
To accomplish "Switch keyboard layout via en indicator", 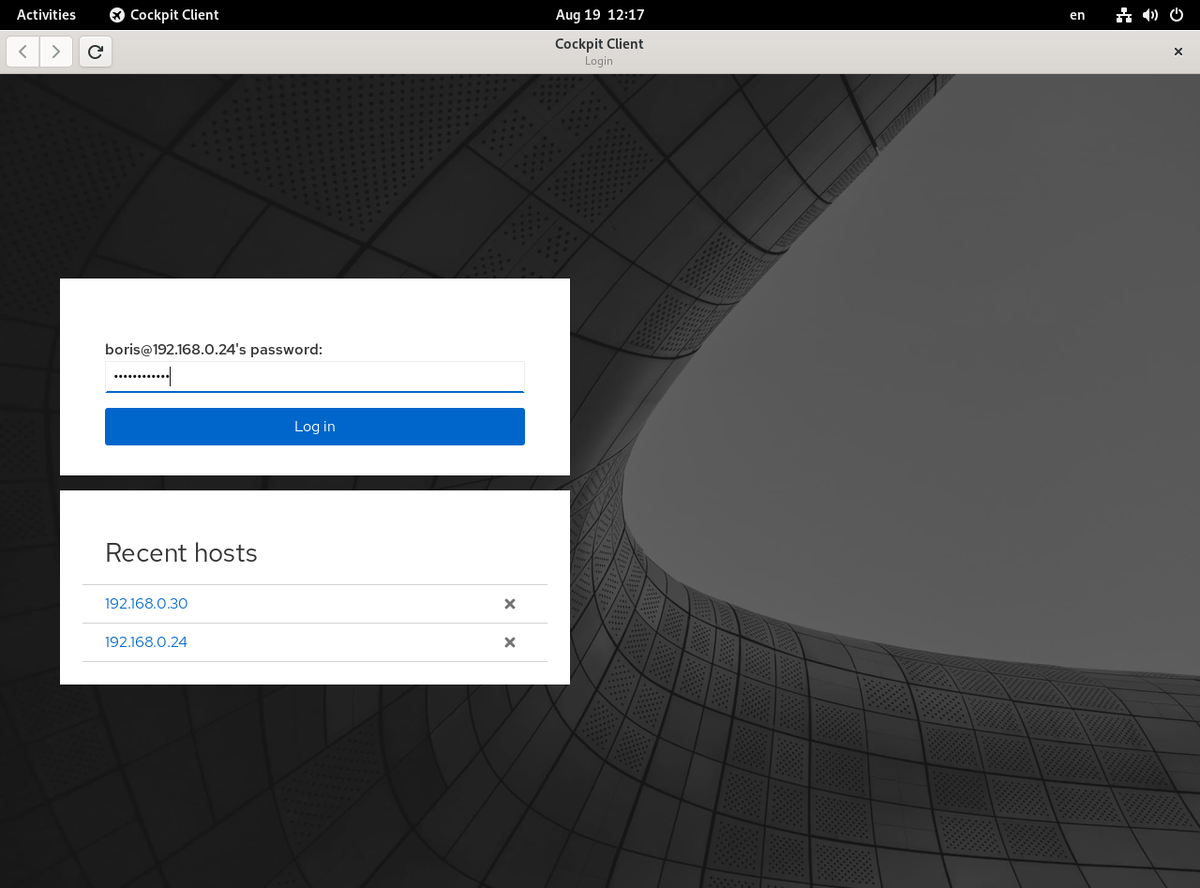I will pos(1077,15).
